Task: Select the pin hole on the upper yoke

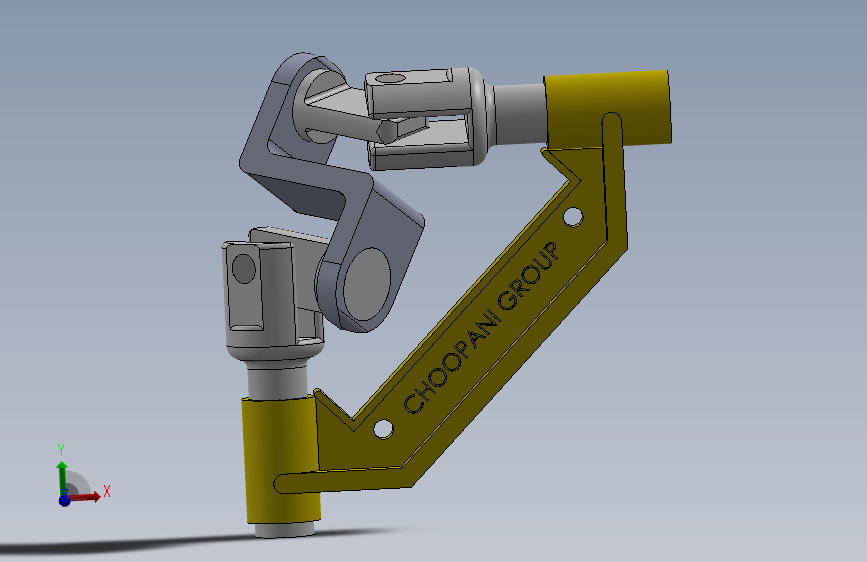Action: 391,79
